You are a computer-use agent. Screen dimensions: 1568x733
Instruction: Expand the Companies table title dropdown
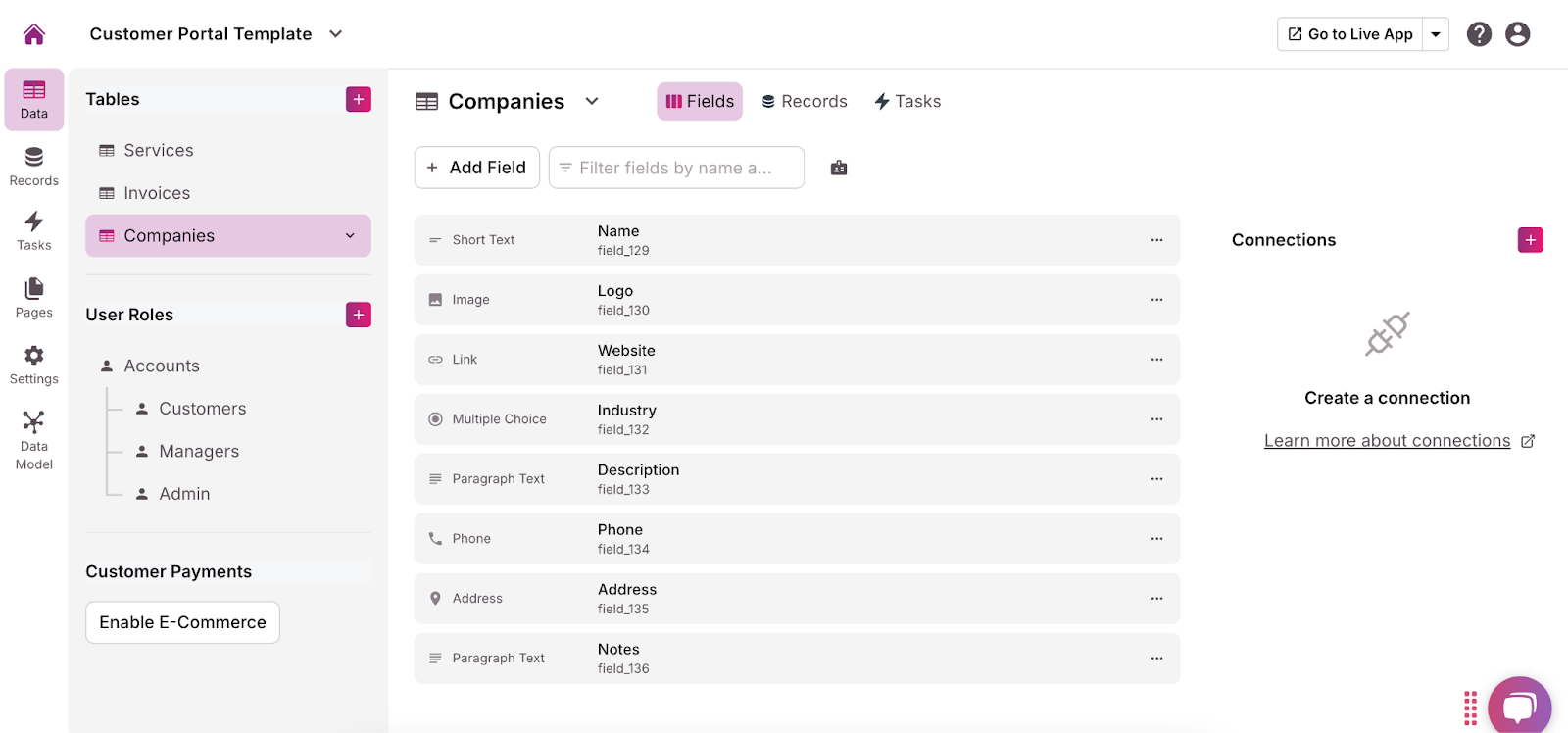pos(592,101)
